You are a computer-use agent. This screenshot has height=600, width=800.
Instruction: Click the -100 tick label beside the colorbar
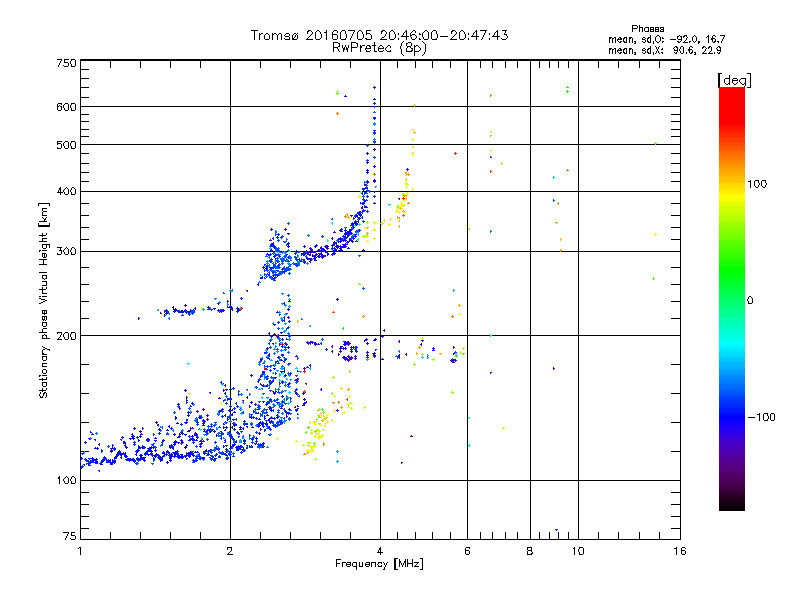[x=762, y=416]
